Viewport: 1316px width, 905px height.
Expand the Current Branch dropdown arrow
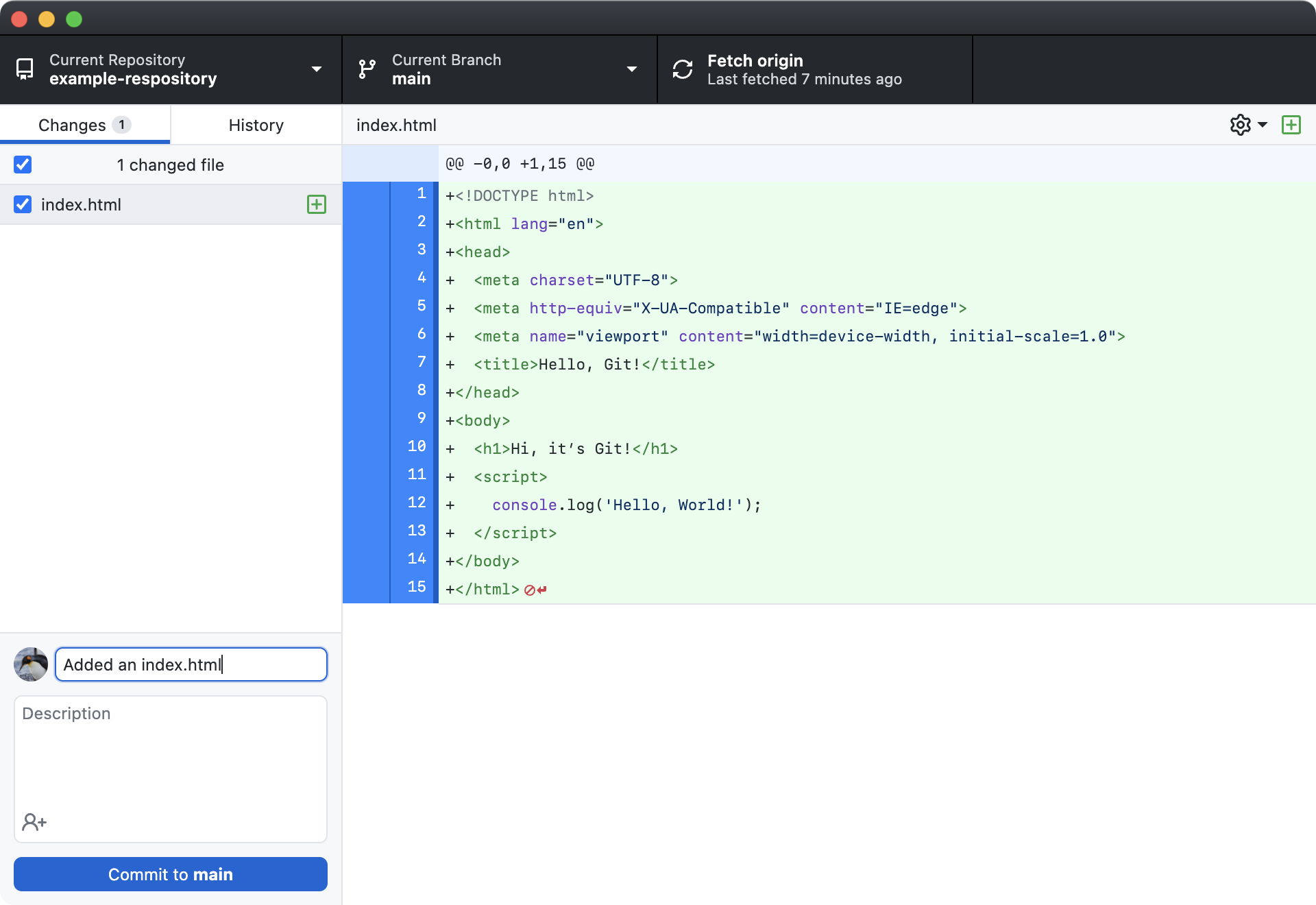click(632, 69)
